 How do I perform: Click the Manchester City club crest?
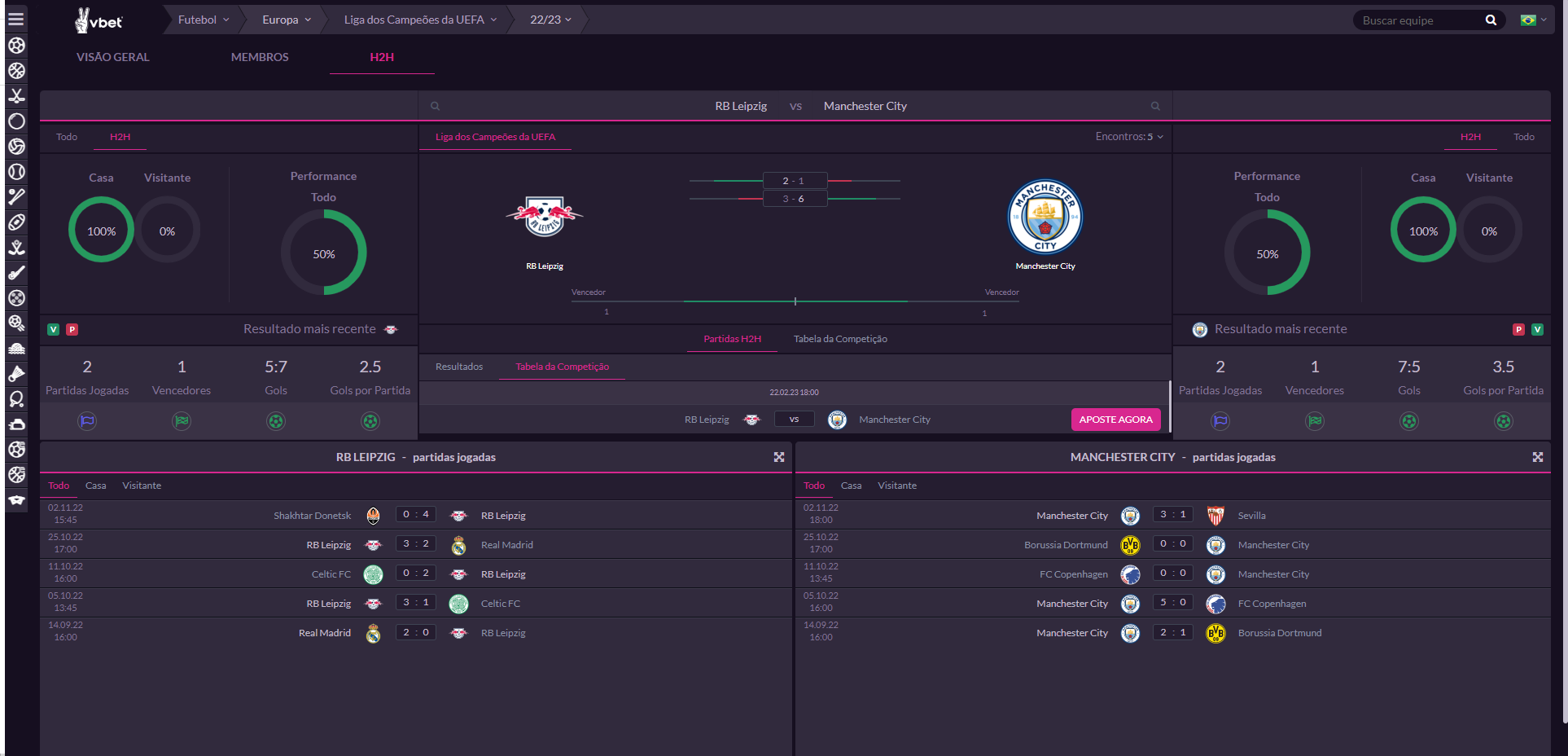point(1045,217)
